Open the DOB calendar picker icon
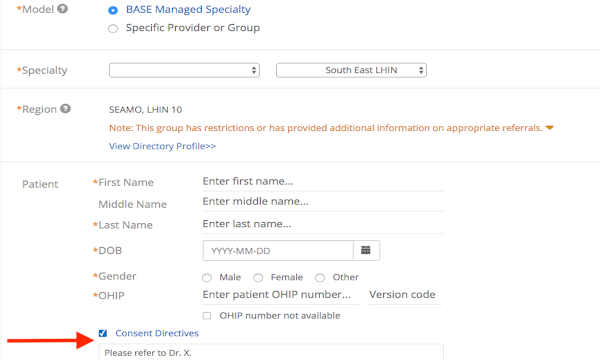The height and width of the screenshot is (360, 600). 366,250
